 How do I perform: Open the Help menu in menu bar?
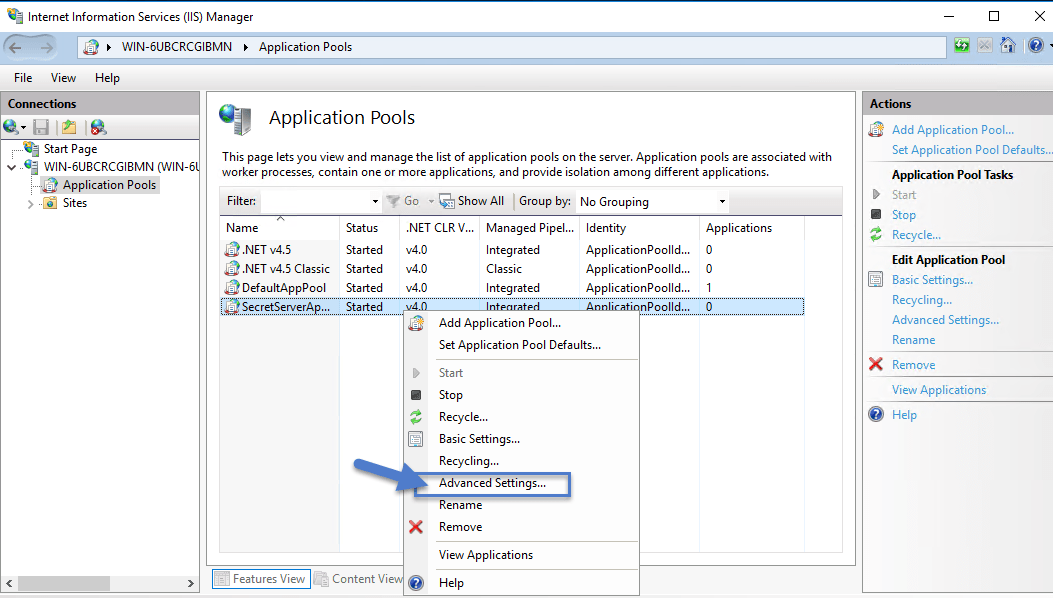click(107, 78)
